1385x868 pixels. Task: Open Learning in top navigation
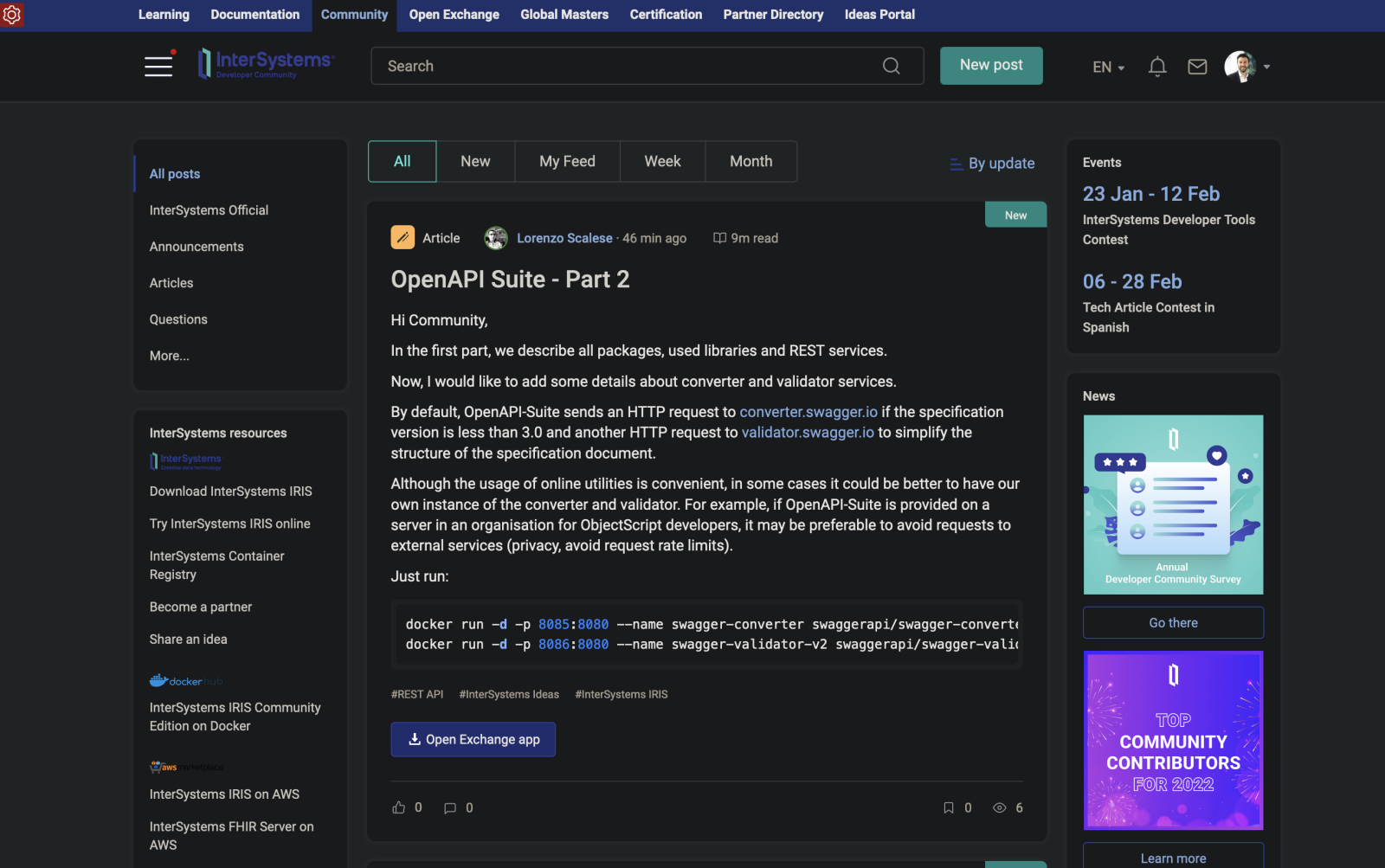164,15
